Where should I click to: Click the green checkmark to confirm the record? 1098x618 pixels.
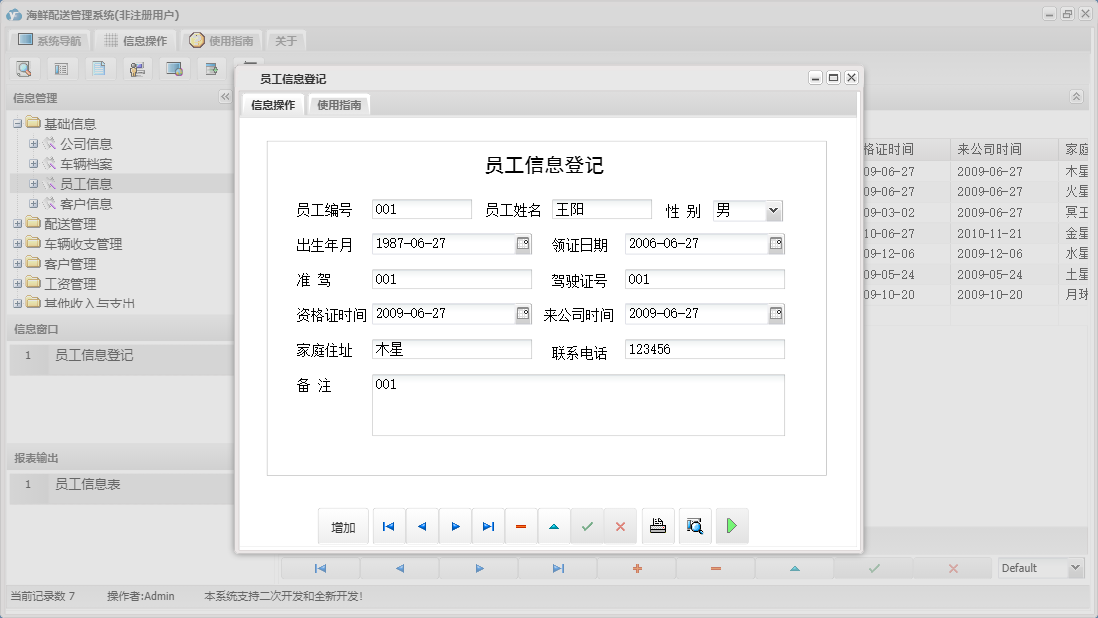tap(588, 525)
